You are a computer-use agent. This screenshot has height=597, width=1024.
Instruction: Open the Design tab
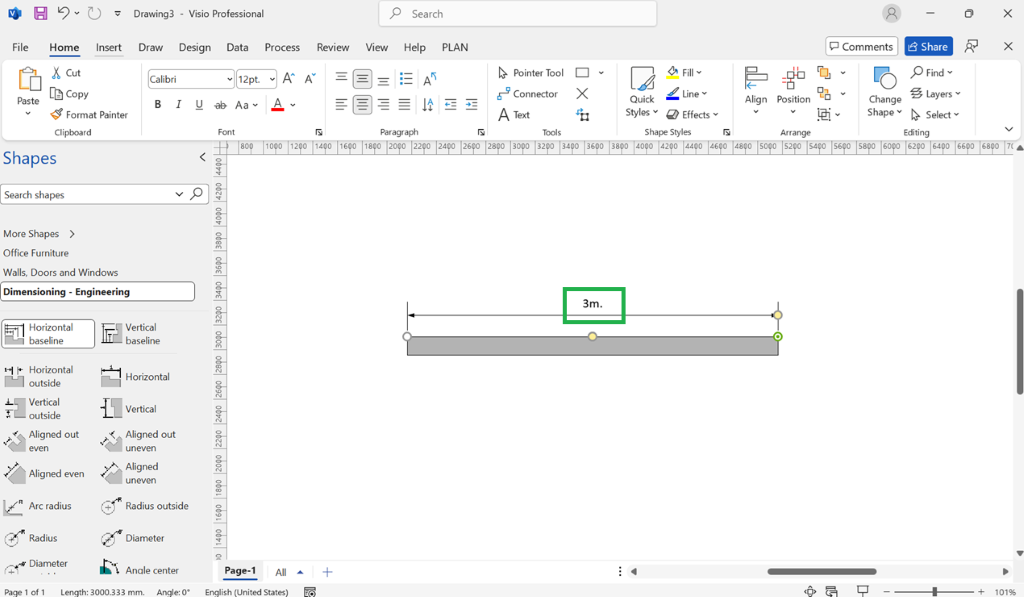tap(195, 47)
